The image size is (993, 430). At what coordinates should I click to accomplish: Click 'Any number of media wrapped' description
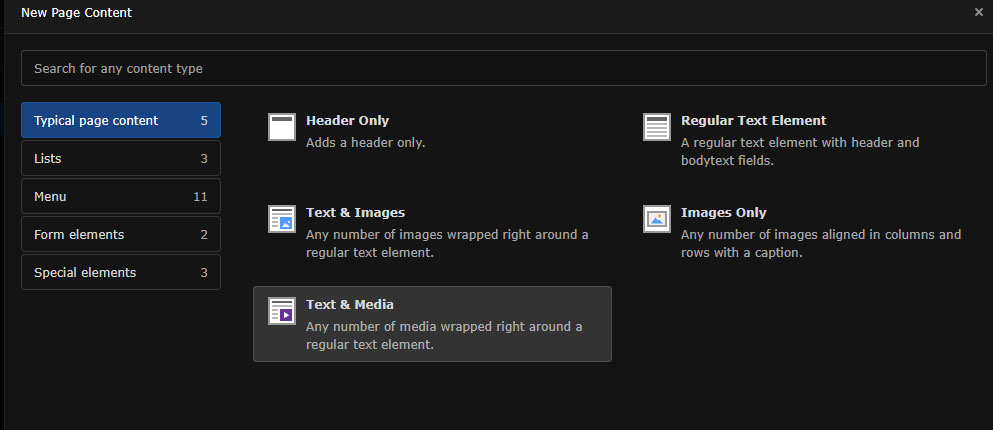coord(444,336)
